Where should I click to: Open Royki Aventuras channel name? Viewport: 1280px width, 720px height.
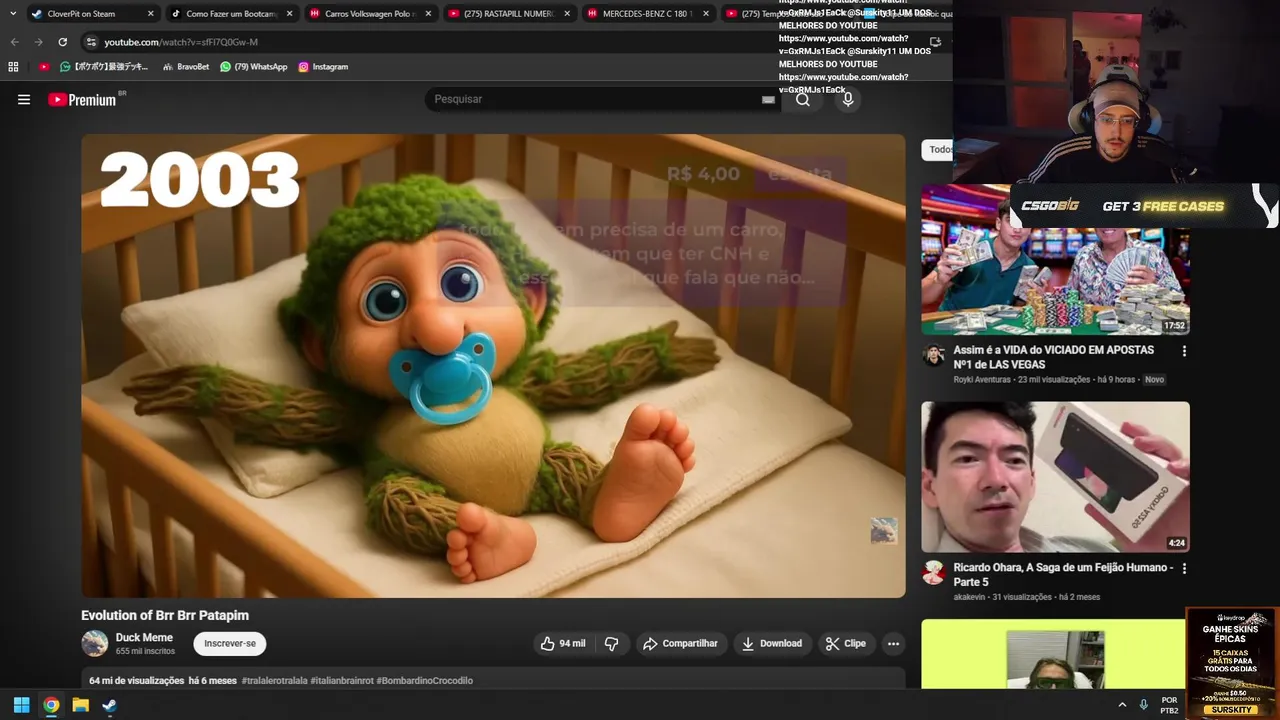pyautogui.click(x=981, y=380)
